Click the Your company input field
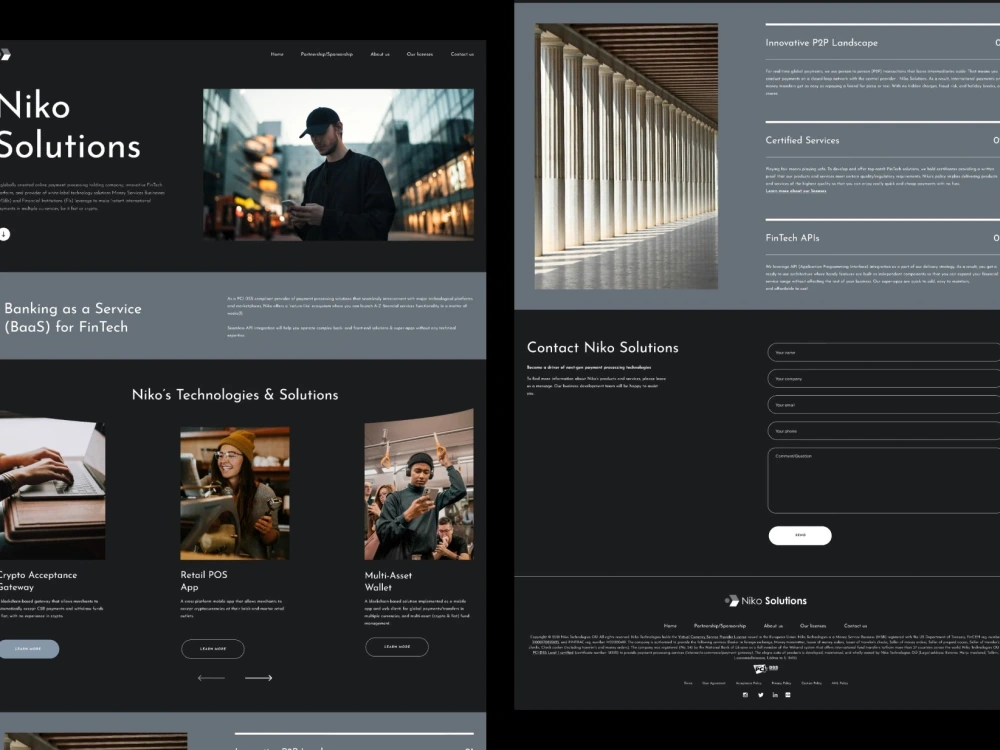 pyautogui.click(x=884, y=378)
